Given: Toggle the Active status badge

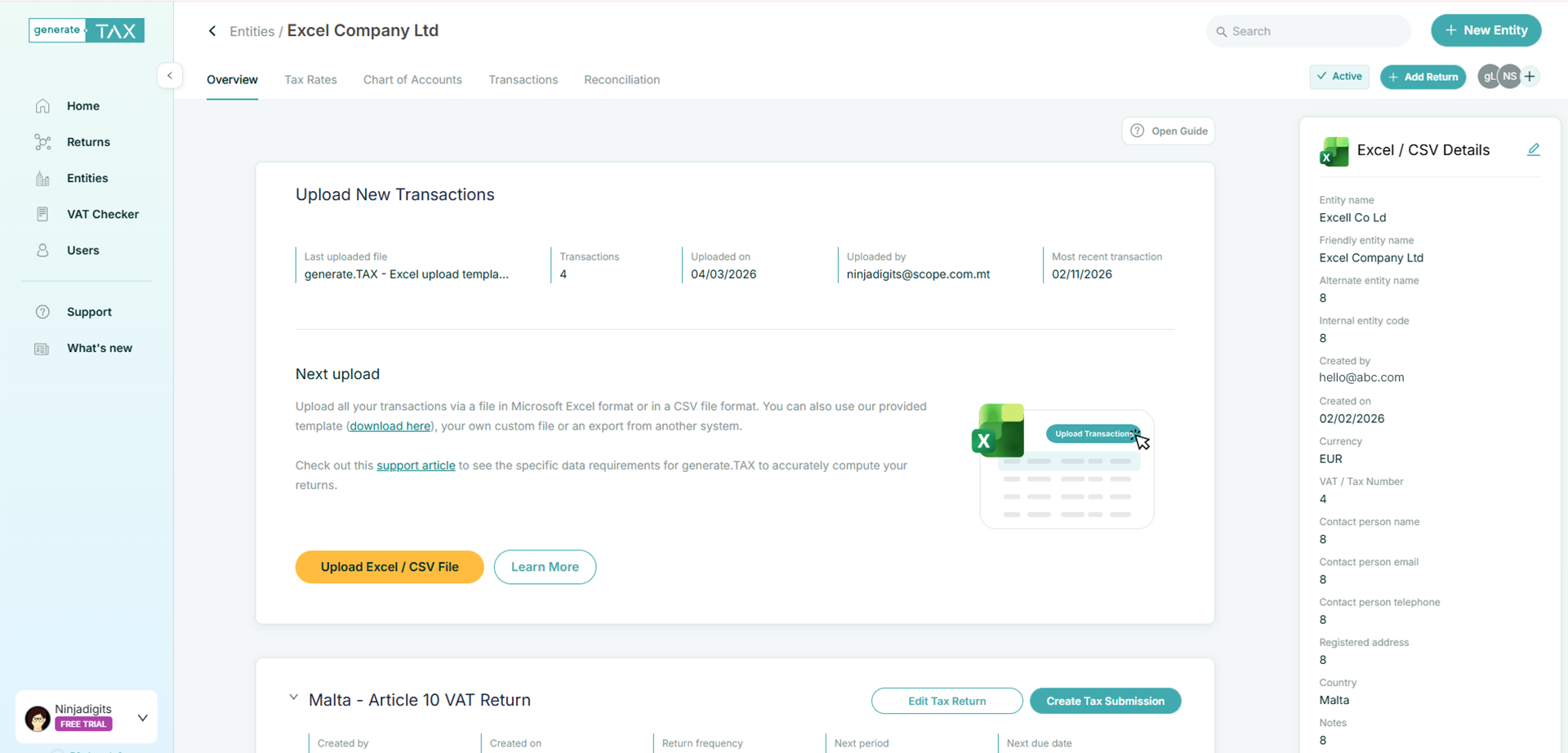Looking at the screenshot, I should (1339, 77).
